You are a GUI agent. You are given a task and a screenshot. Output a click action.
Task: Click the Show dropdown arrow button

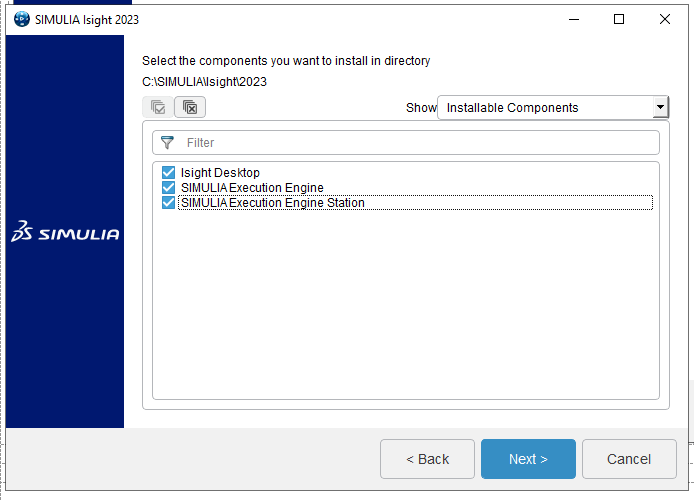pyautogui.click(x=660, y=107)
